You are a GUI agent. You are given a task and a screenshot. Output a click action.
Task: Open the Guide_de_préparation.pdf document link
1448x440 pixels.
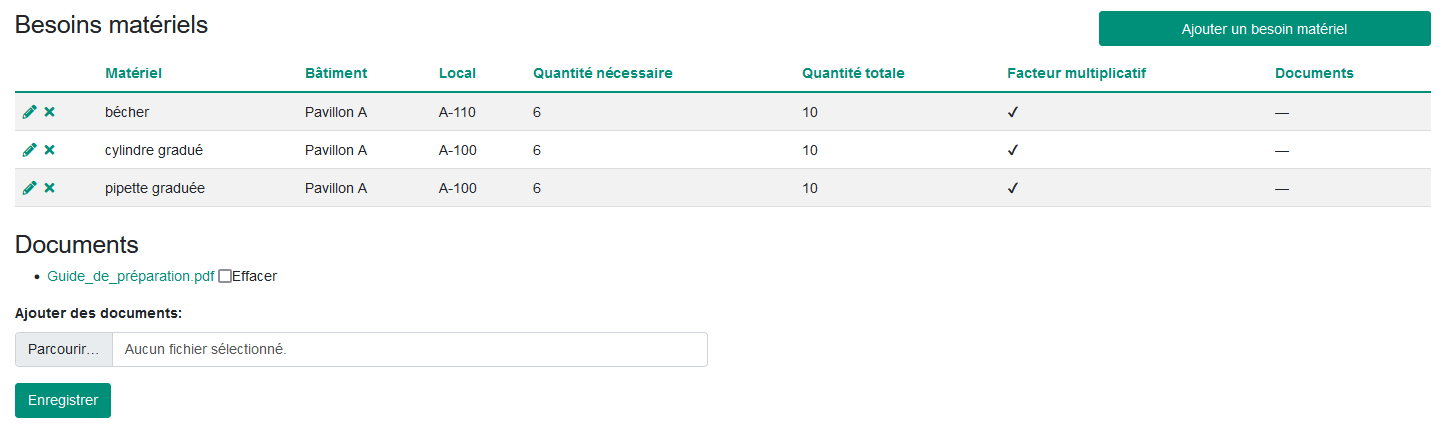point(131,276)
